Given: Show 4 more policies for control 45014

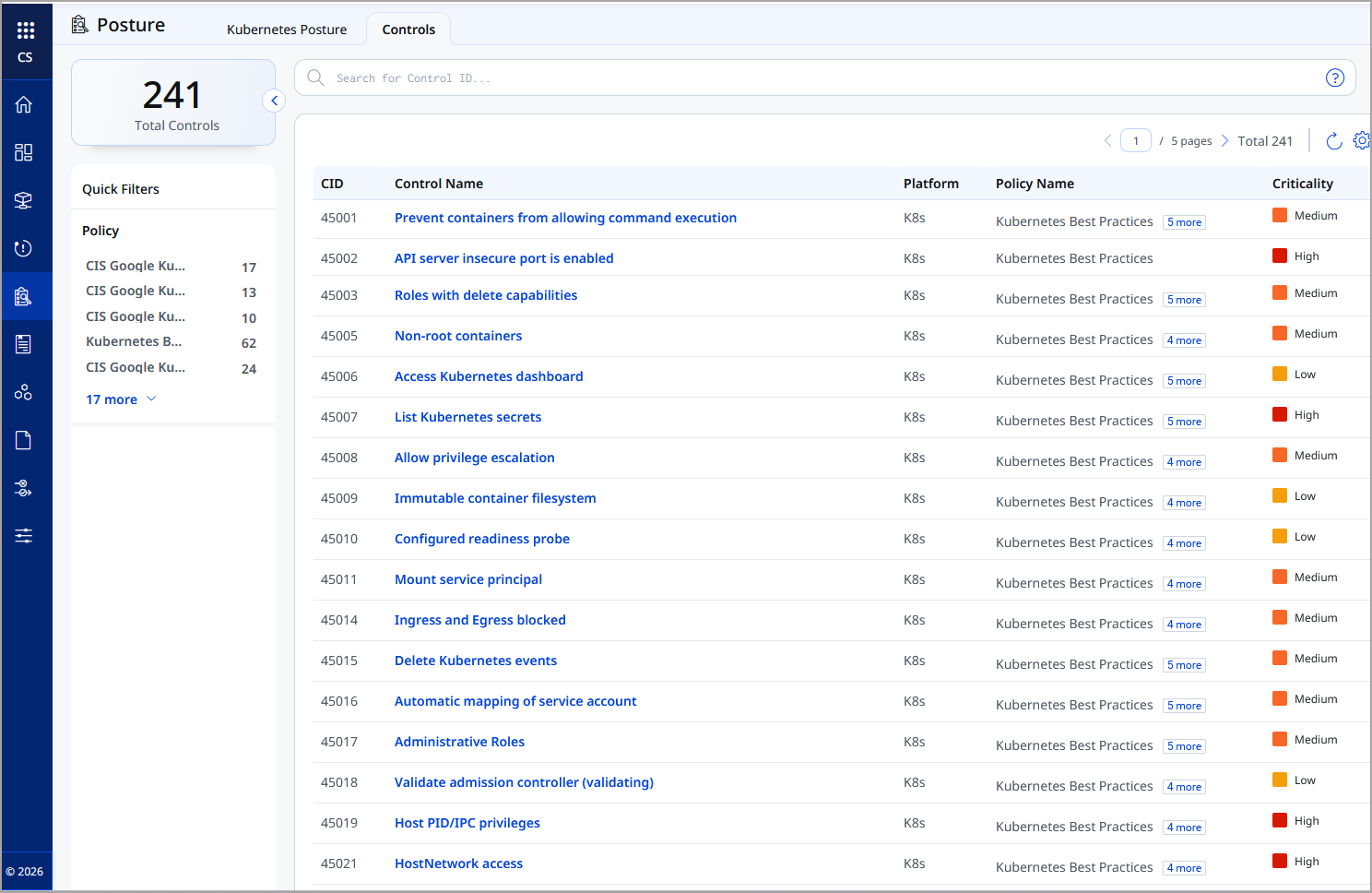Looking at the screenshot, I should pyautogui.click(x=1184, y=625).
